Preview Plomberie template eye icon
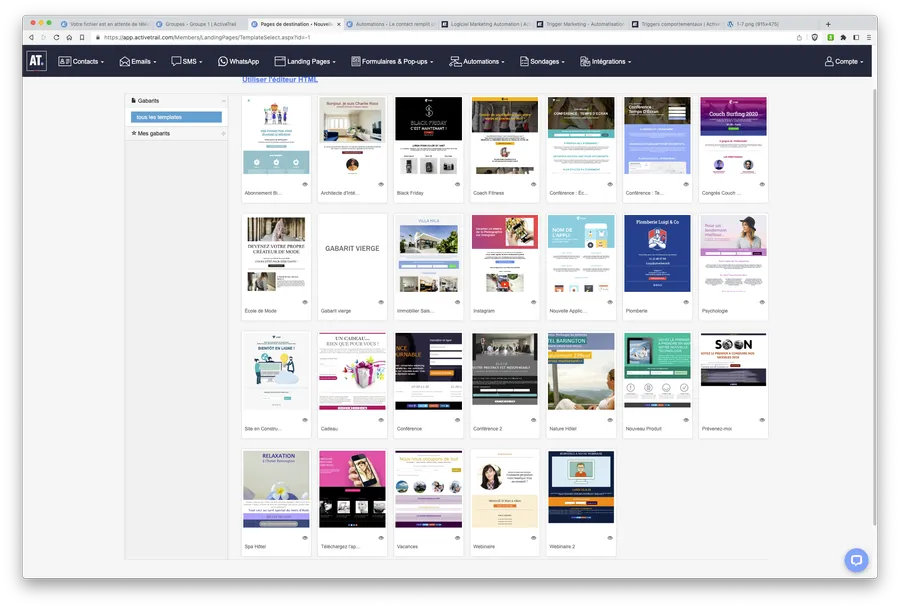Image resolution: width=900 pixels, height=608 pixels. pyautogui.click(x=686, y=302)
